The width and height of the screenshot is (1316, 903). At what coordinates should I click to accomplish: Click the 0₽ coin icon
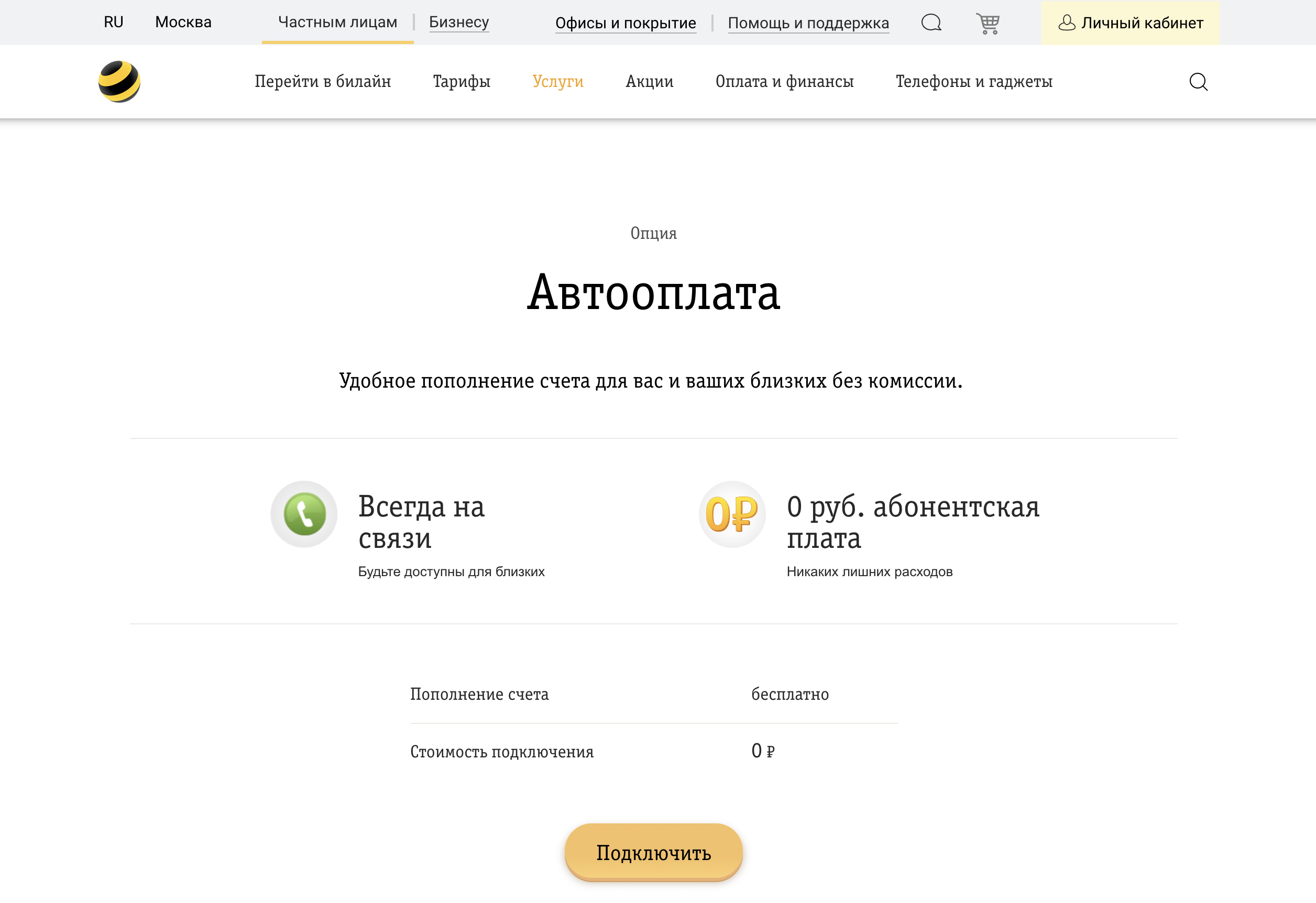733,513
